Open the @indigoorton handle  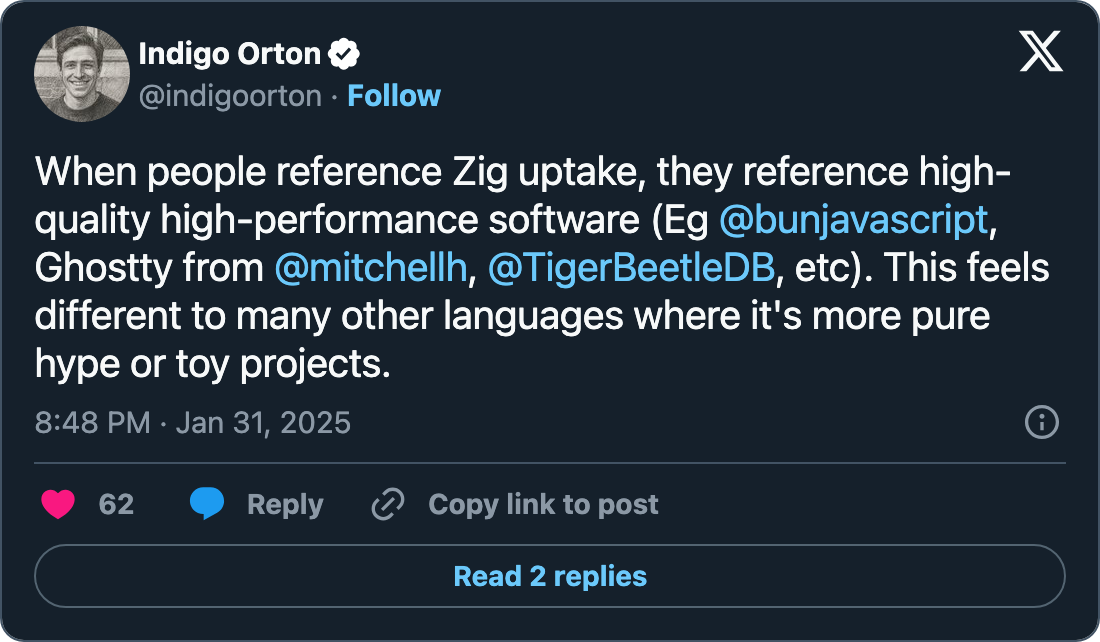pyautogui.click(x=230, y=96)
